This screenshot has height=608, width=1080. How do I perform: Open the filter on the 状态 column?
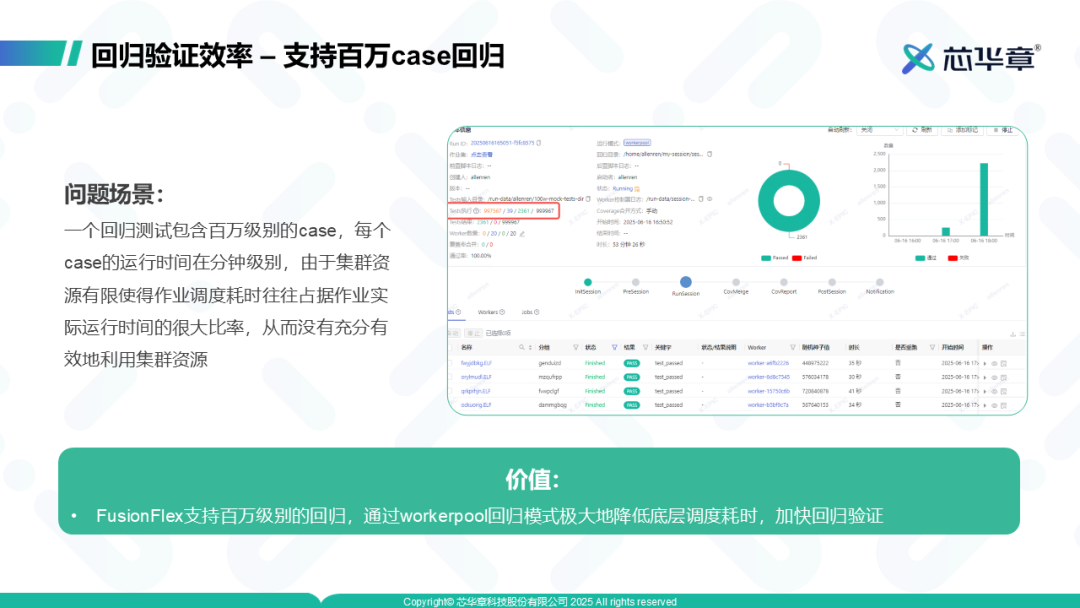[614, 347]
